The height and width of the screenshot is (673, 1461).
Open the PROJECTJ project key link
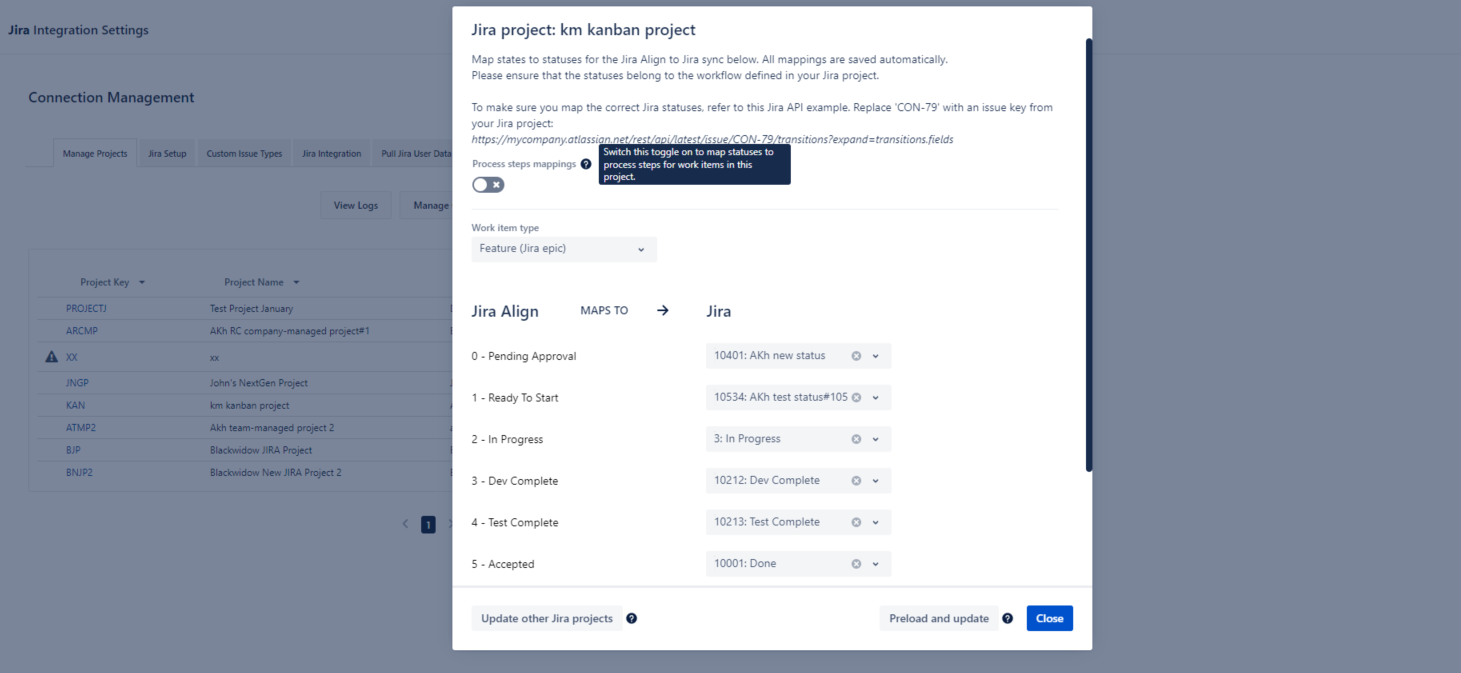pos(86,309)
